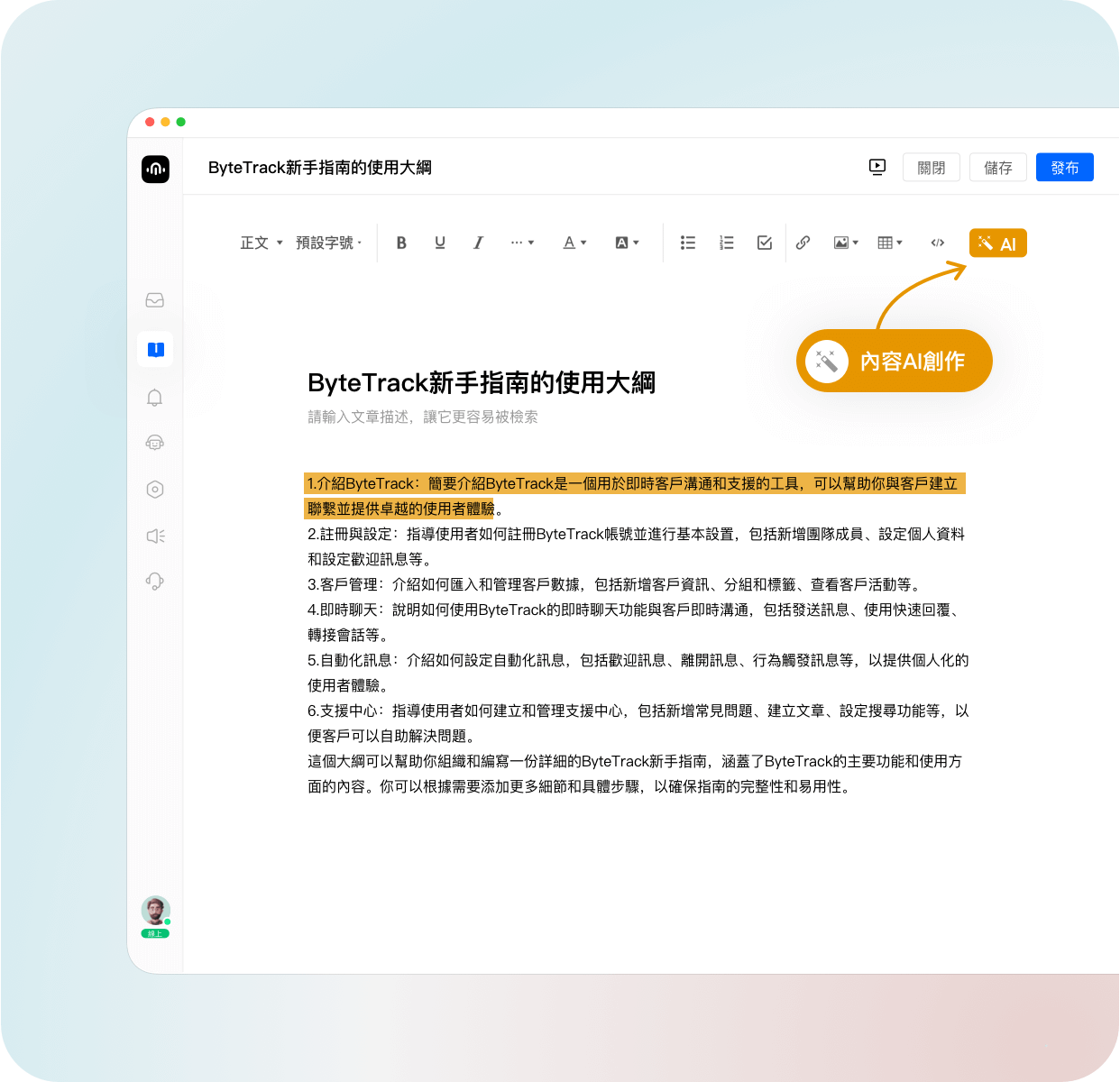
Task: Click the paragraph 5.自動化訊息
Action: (638, 673)
